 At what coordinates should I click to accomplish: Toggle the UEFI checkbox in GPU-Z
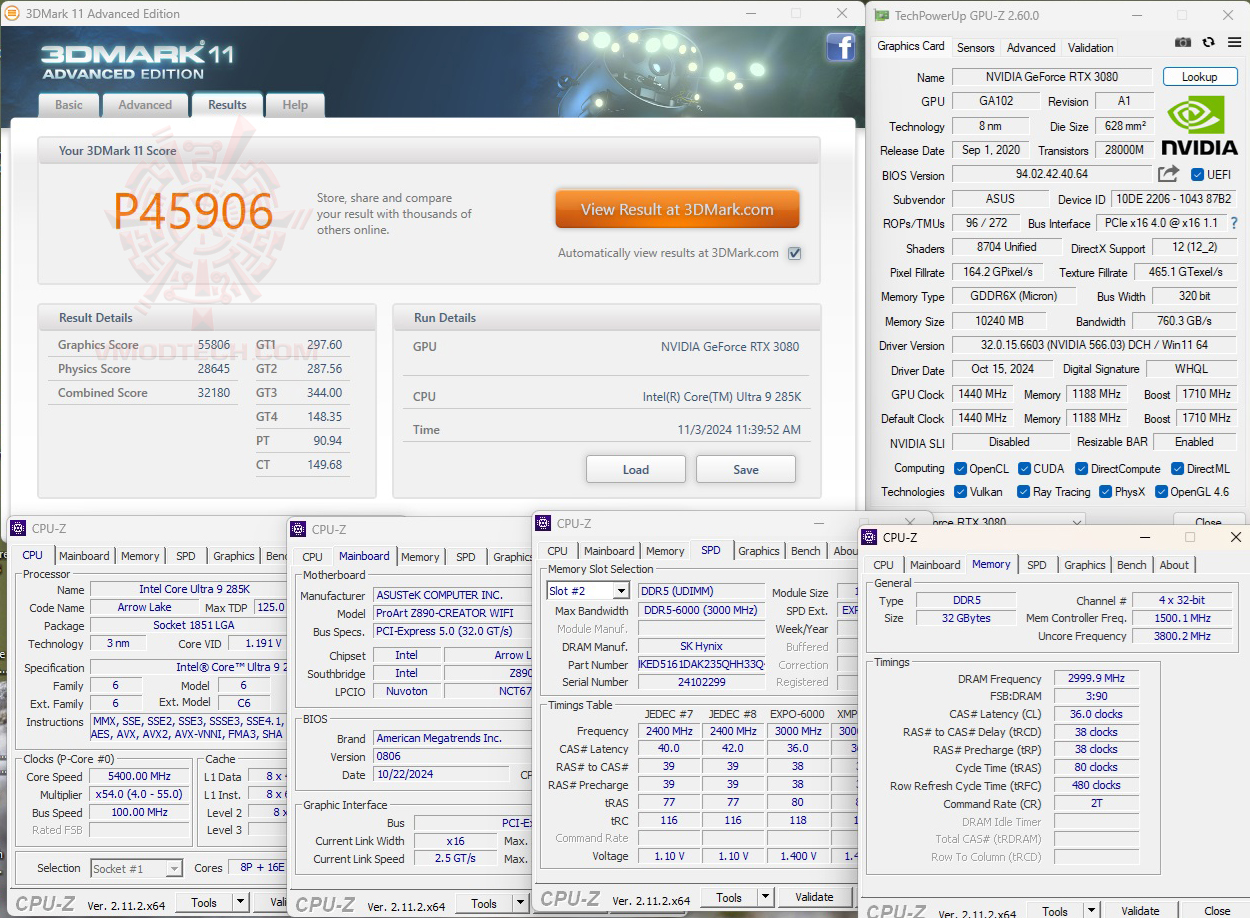coord(1197,174)
